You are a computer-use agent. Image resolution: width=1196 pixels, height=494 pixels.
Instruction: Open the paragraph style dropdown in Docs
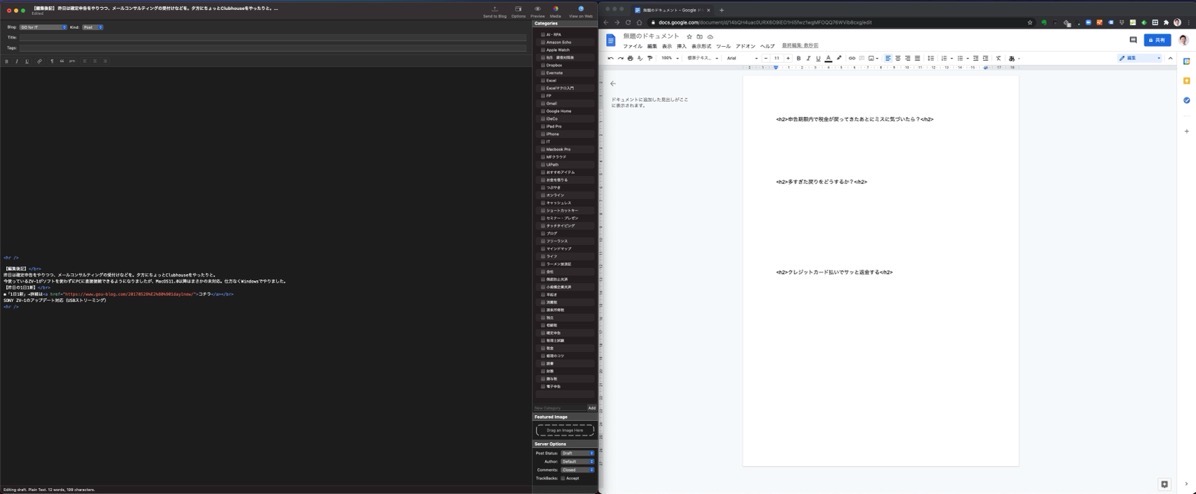(x=702, y=58)
